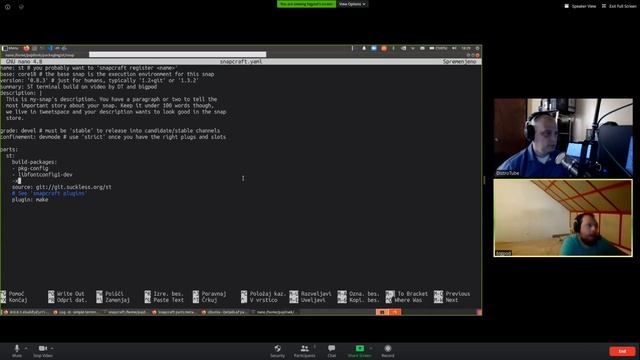
Task: Click the blue tray icon in shared panel
Action: 374,48
